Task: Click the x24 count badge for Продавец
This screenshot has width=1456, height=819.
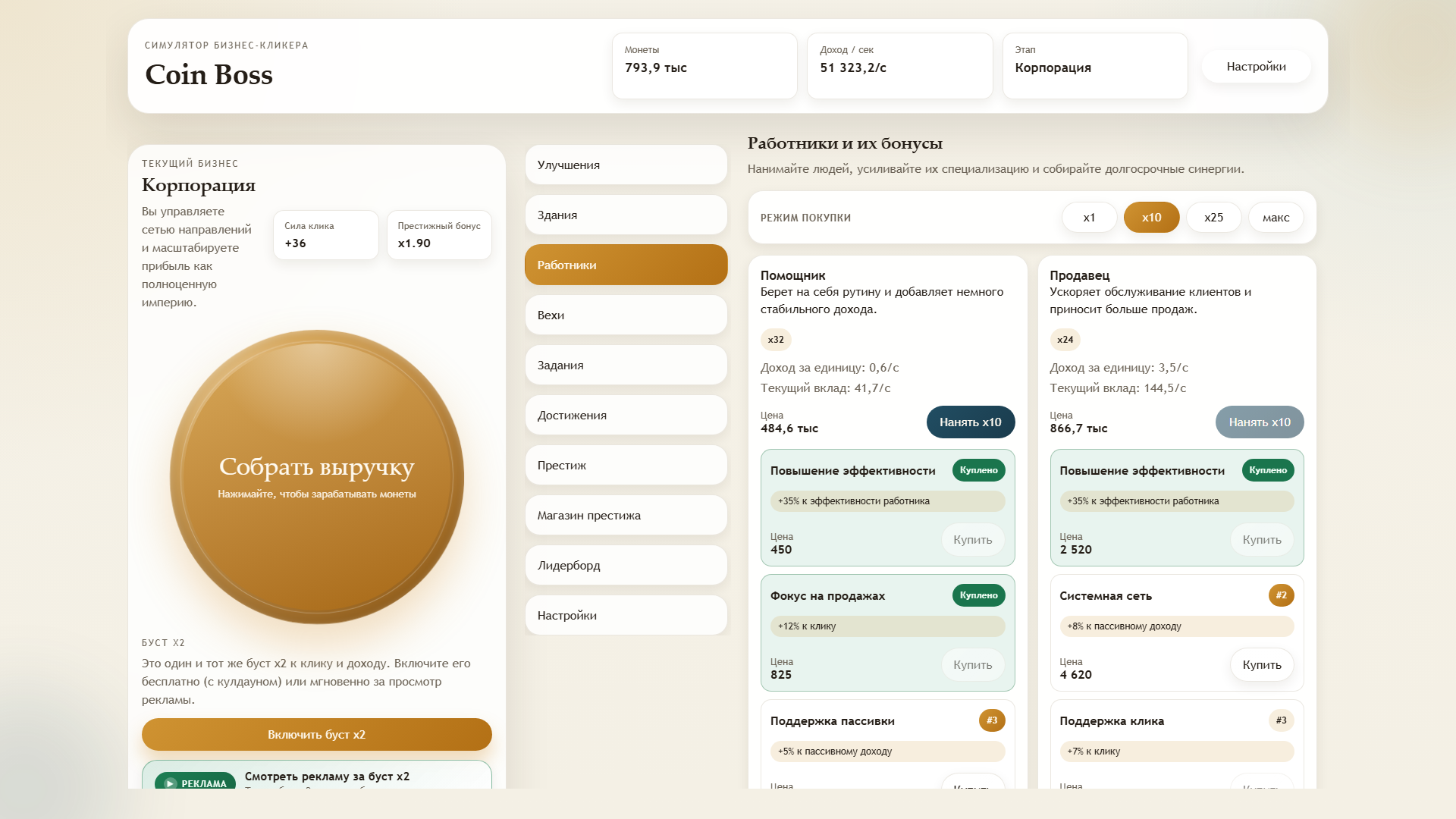Action: [x=1065, y=340]
